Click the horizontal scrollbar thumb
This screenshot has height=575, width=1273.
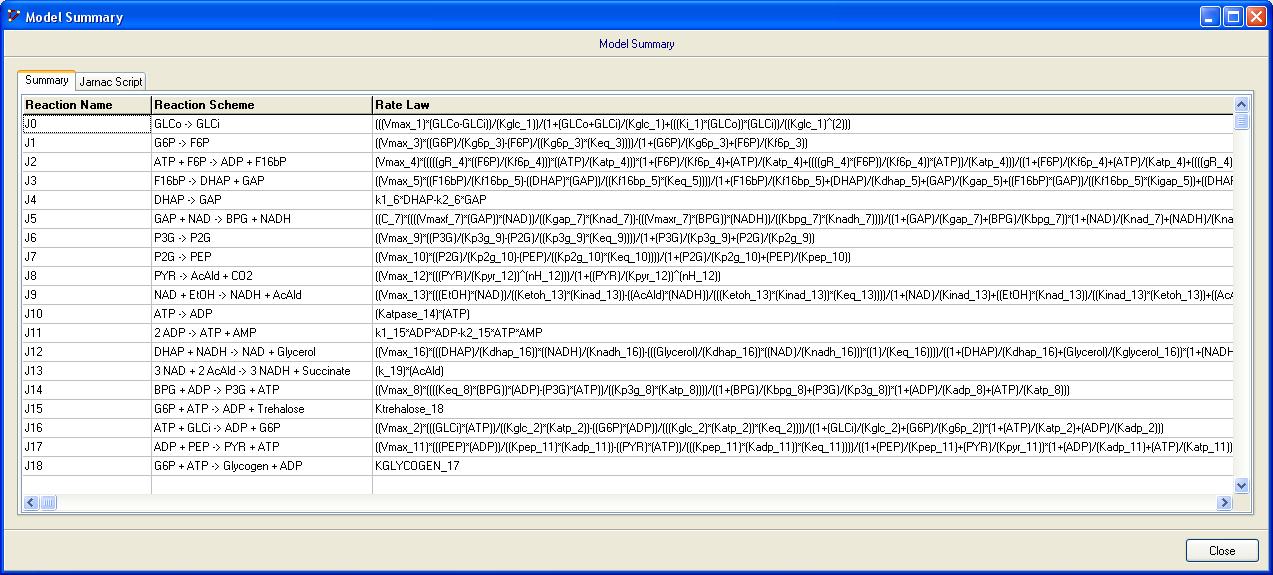(x=48, y=502)
